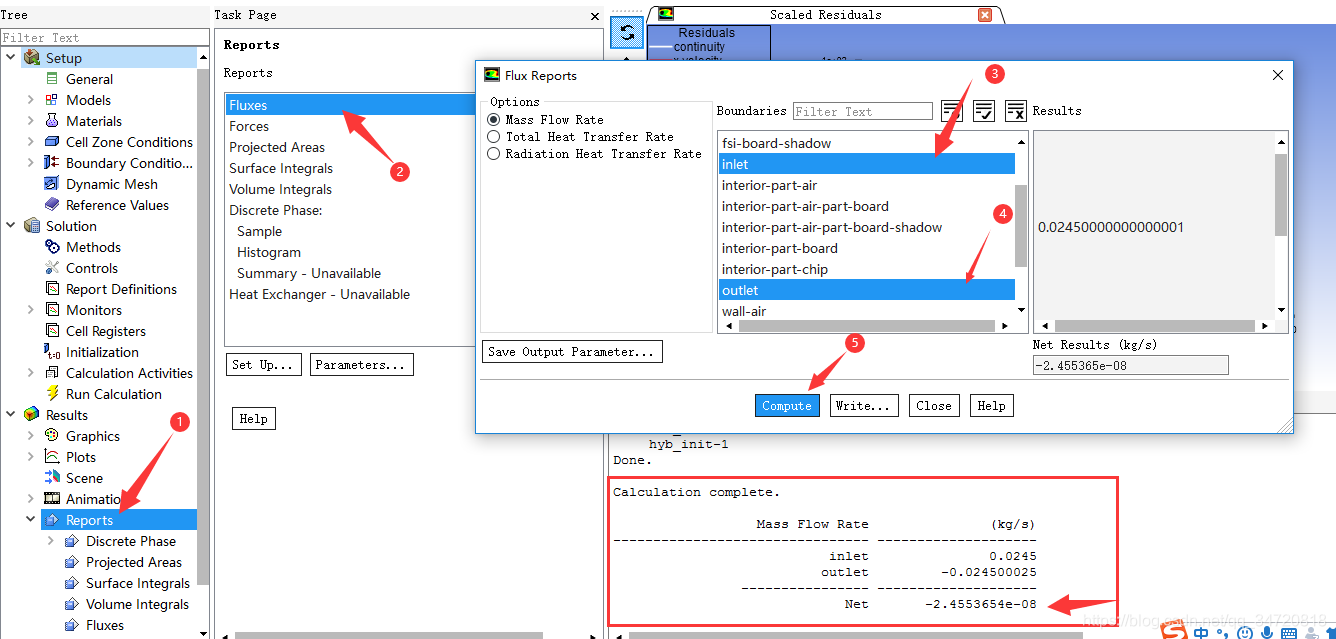Expand the Models tree node
This screenshot has height=639, width=1336.
point(30,100)
